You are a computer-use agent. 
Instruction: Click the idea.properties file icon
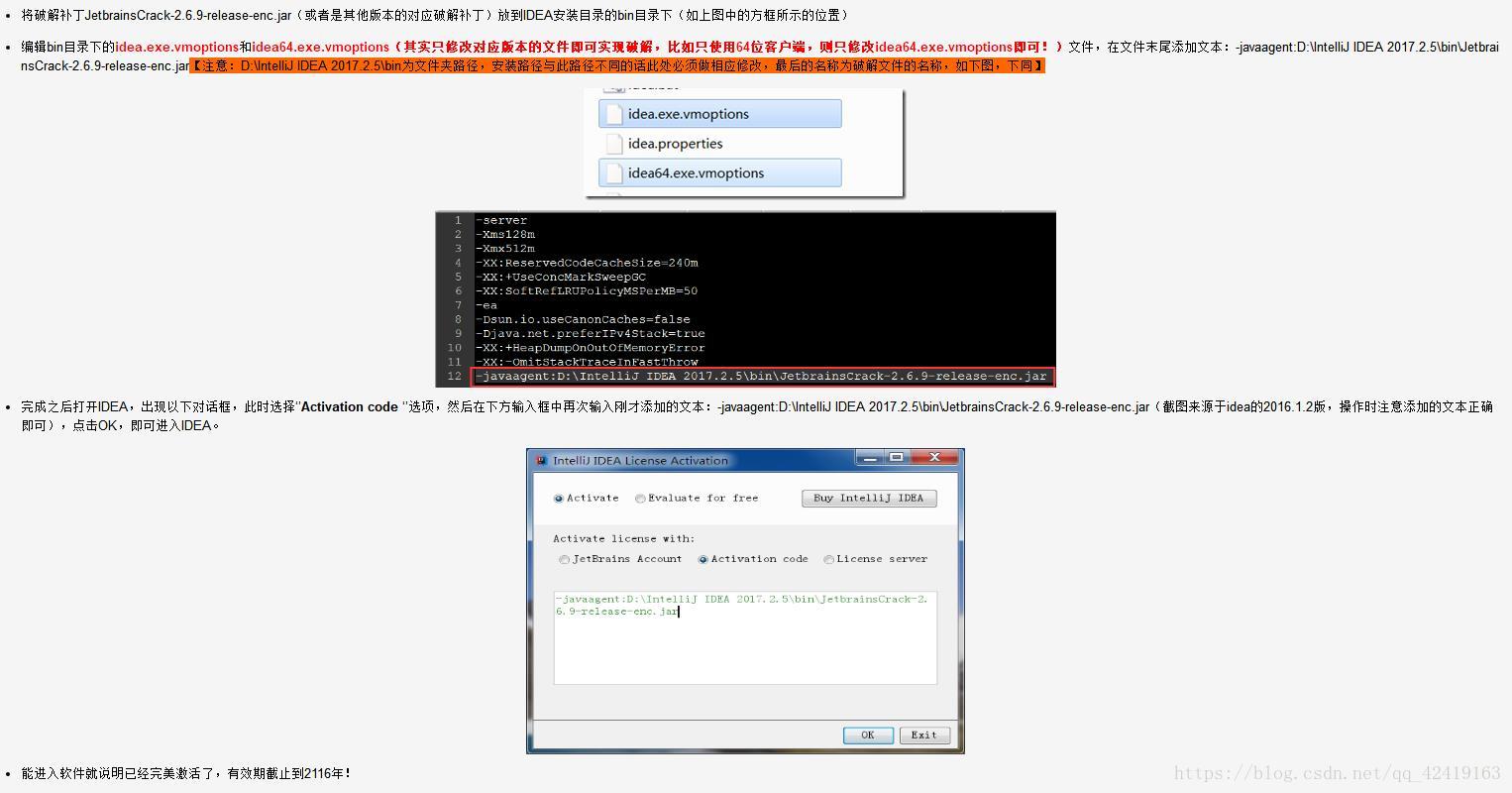tap(614, 144)
